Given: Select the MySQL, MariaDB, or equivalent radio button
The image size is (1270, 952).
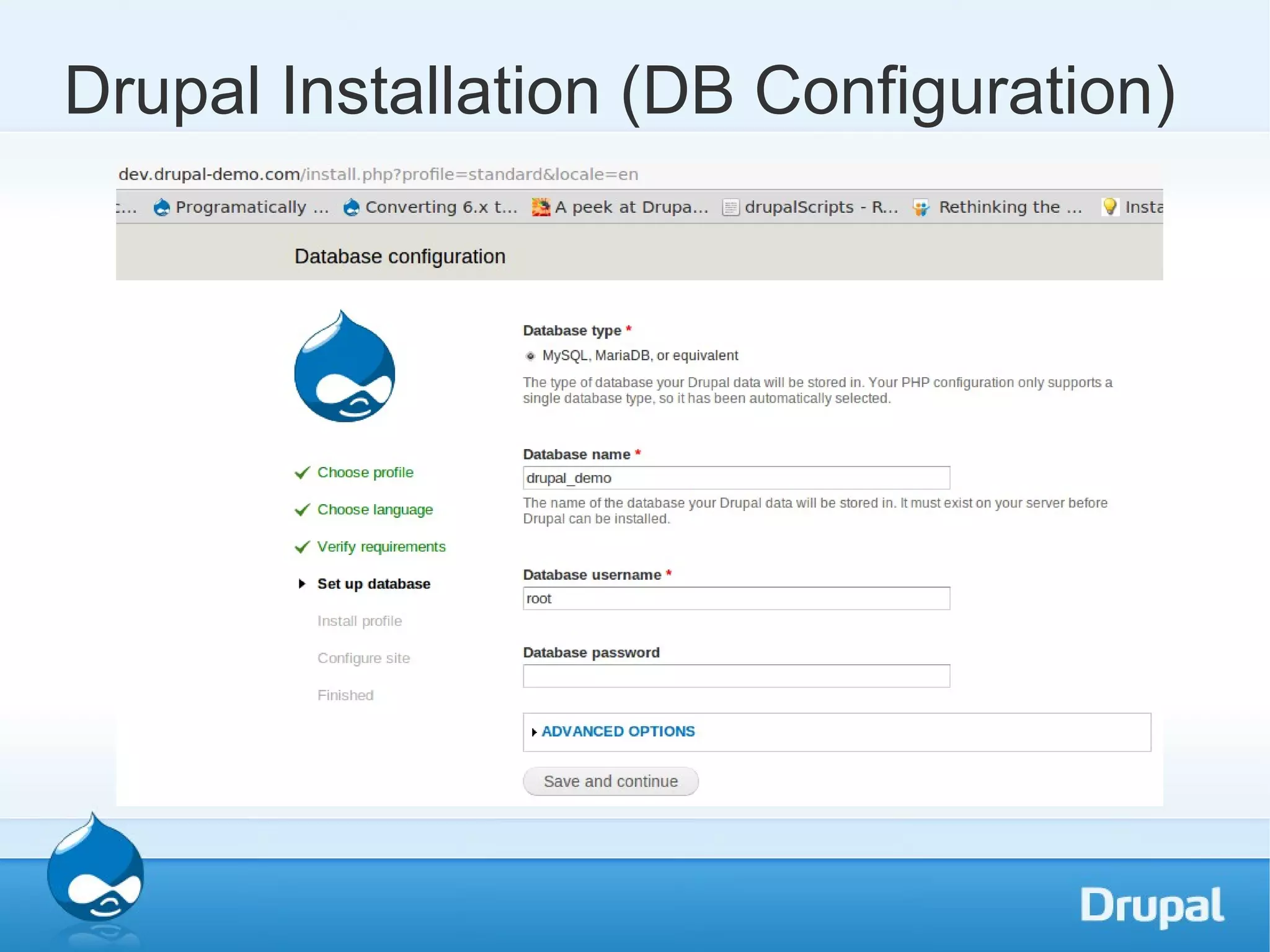Looking at the screenshot, I should tap(530, 356).
